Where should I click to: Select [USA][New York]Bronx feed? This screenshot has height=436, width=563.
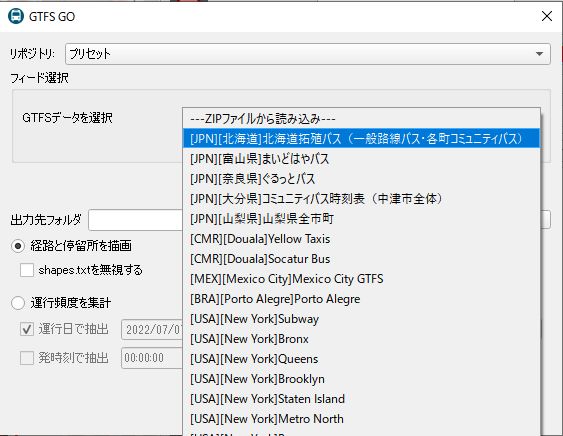click(x=361, y=339)
